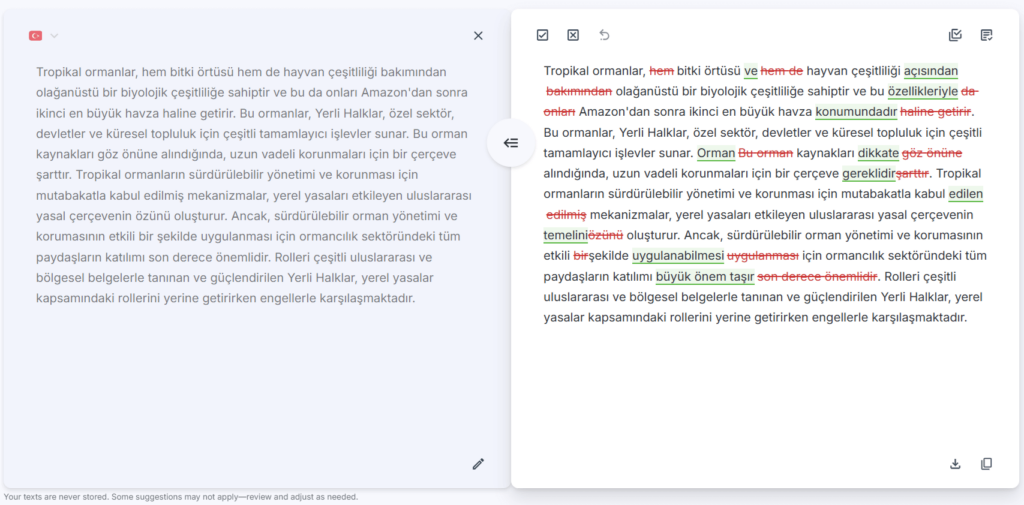Screen dimensions: 1024x505
Task: Open the Turkish flag language dropdown
Action: pos(36,36)
